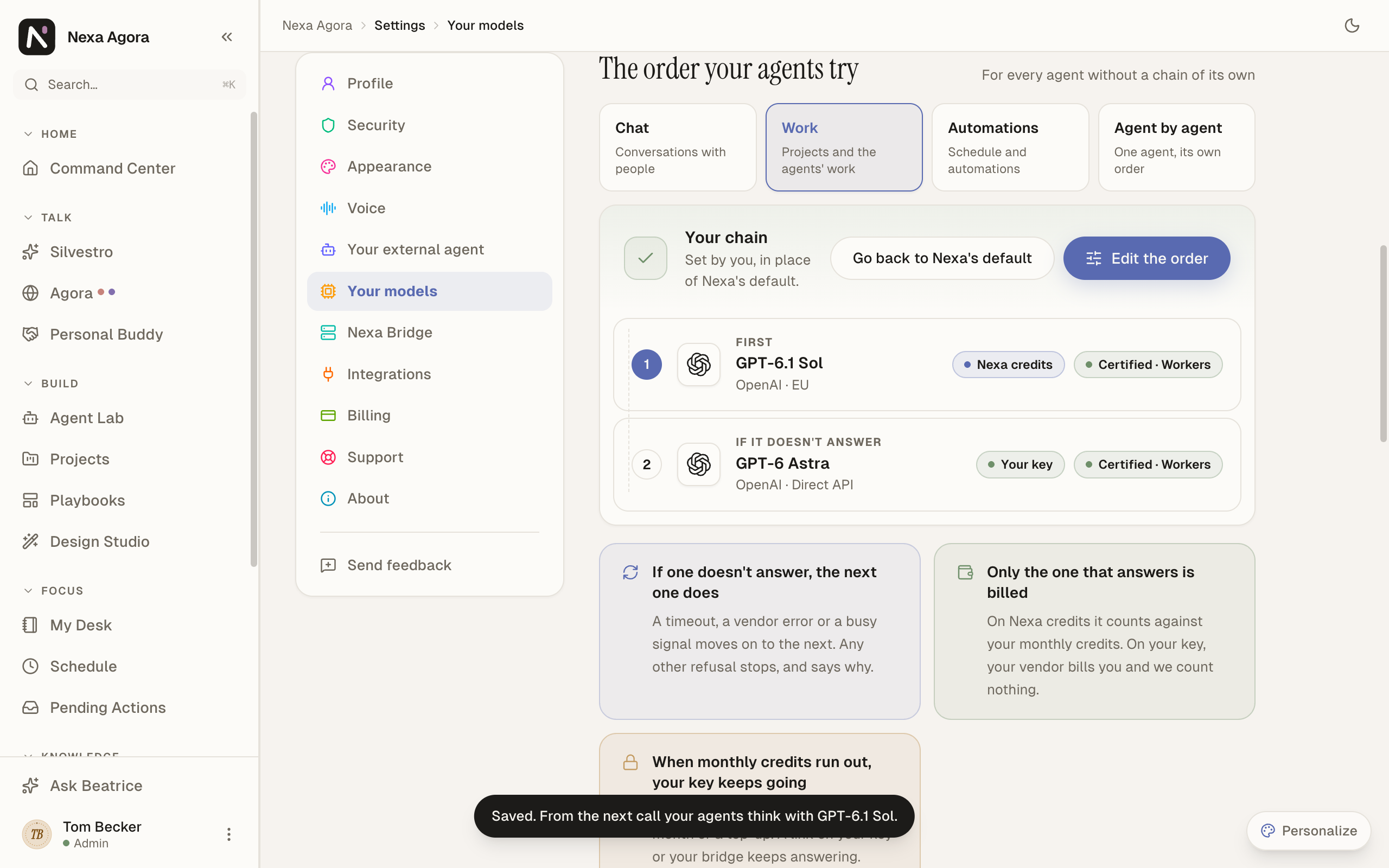Click the Your models breadcrumb
The width and height of the screenshot is (1389, 868).
click(x=485, y=25)
